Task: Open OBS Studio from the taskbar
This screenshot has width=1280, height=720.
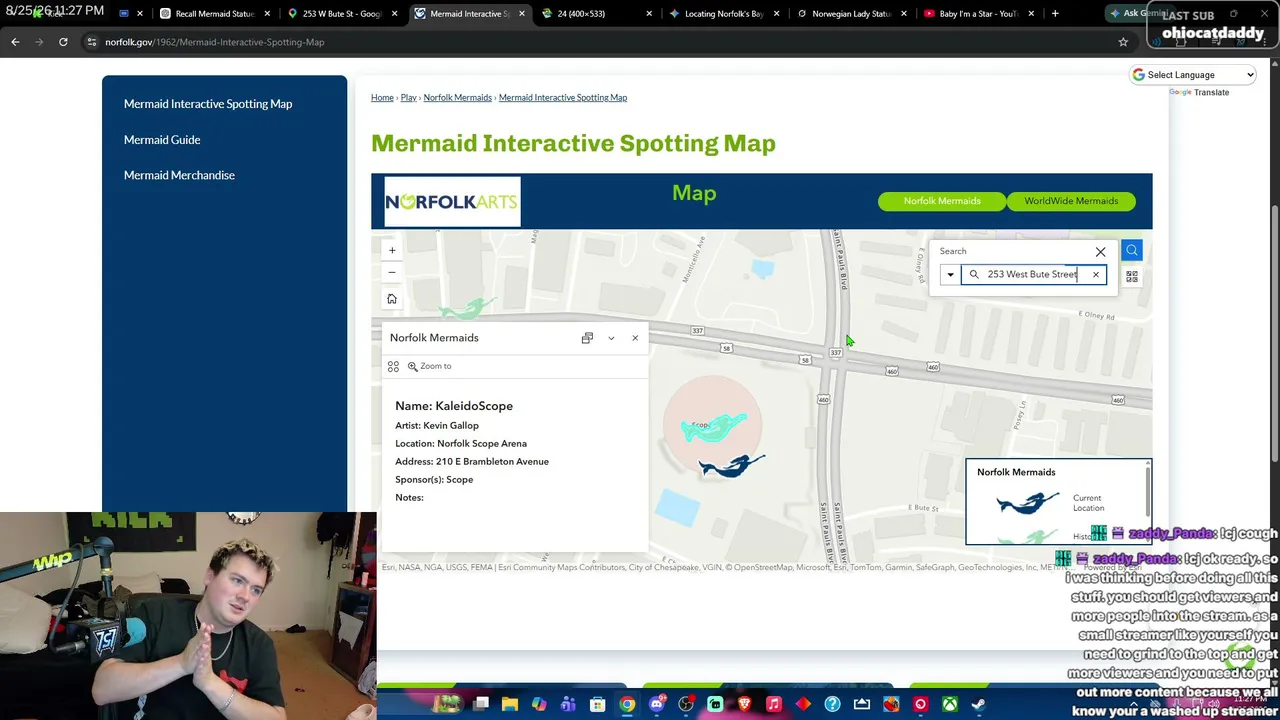Action: (686, 704)
